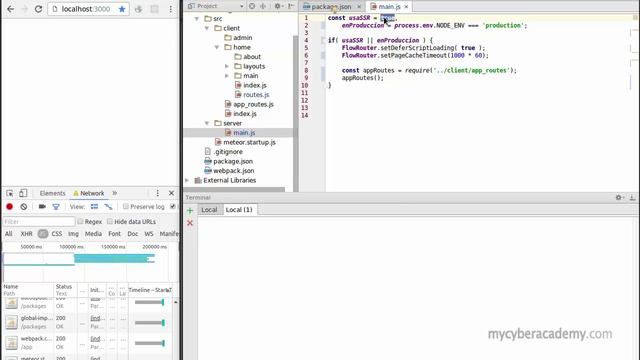640x360 pixels.
Task: Collapse the server folder
Action: pyautogui.click(x=207, y=123)
